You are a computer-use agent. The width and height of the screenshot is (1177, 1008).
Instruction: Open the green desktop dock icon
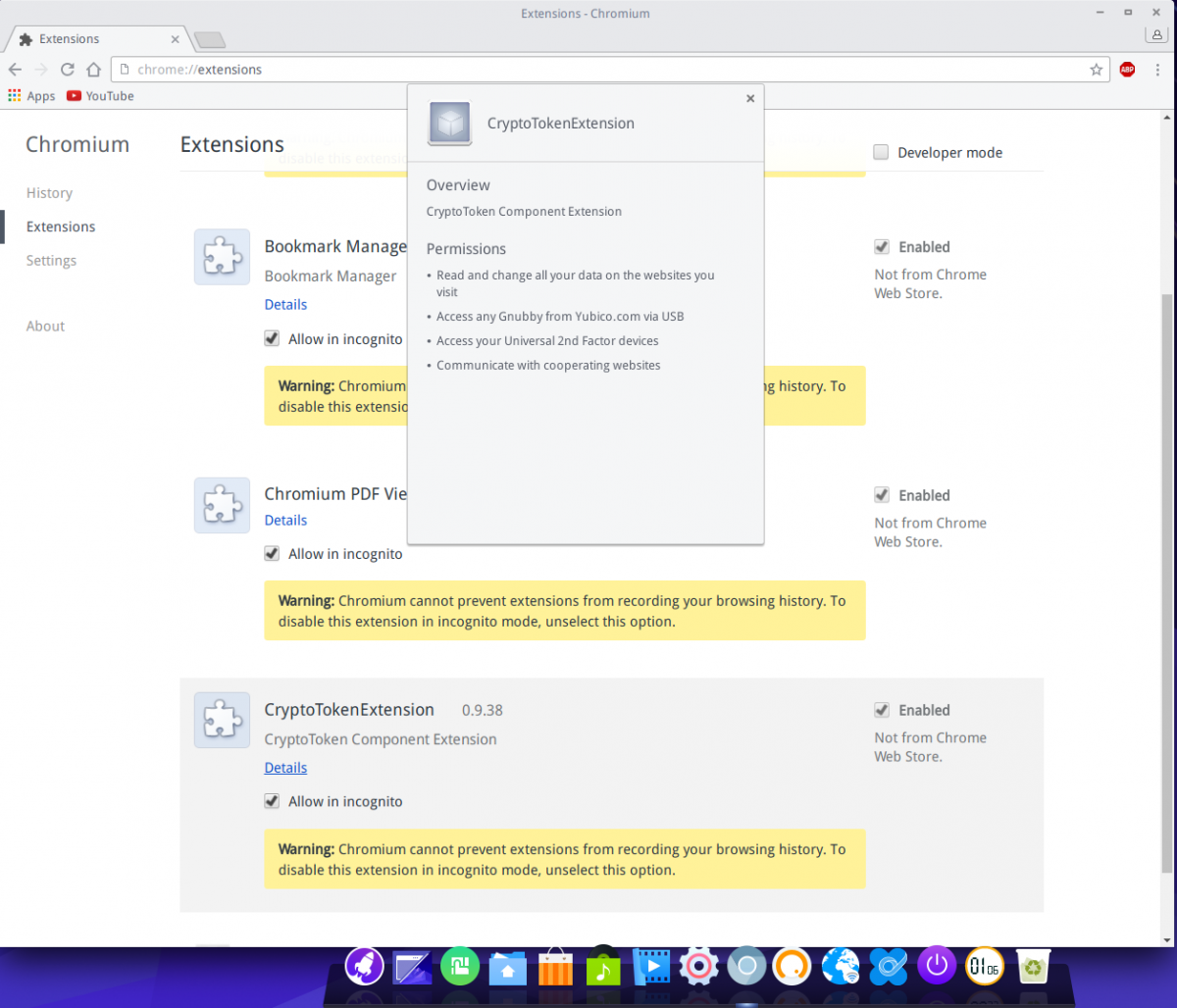coord(459,967)
